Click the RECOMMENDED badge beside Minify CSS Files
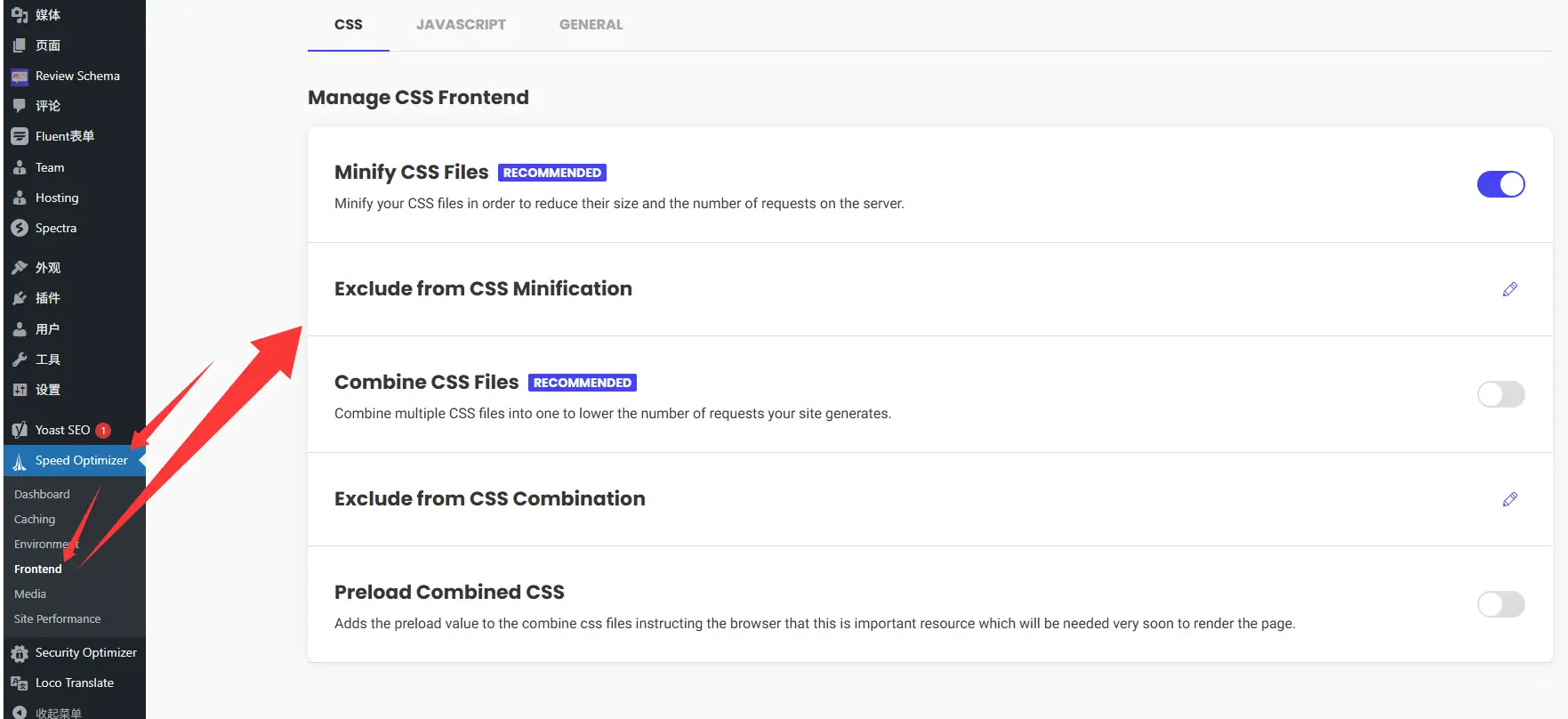The height and width of the screenshot is (719, 1568). click(552, 173)
